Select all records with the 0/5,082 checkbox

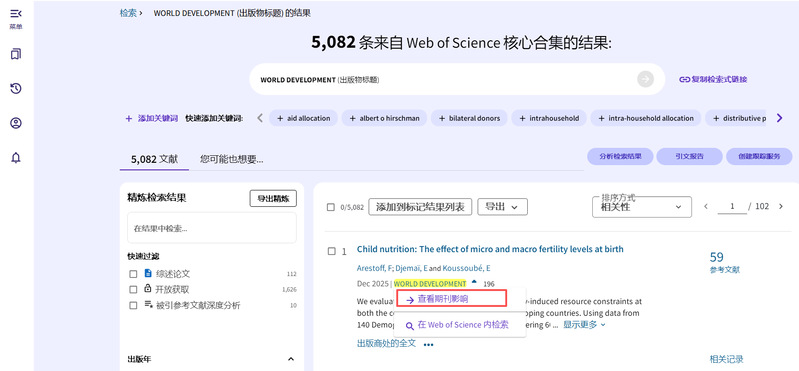[x=331, y=207]
